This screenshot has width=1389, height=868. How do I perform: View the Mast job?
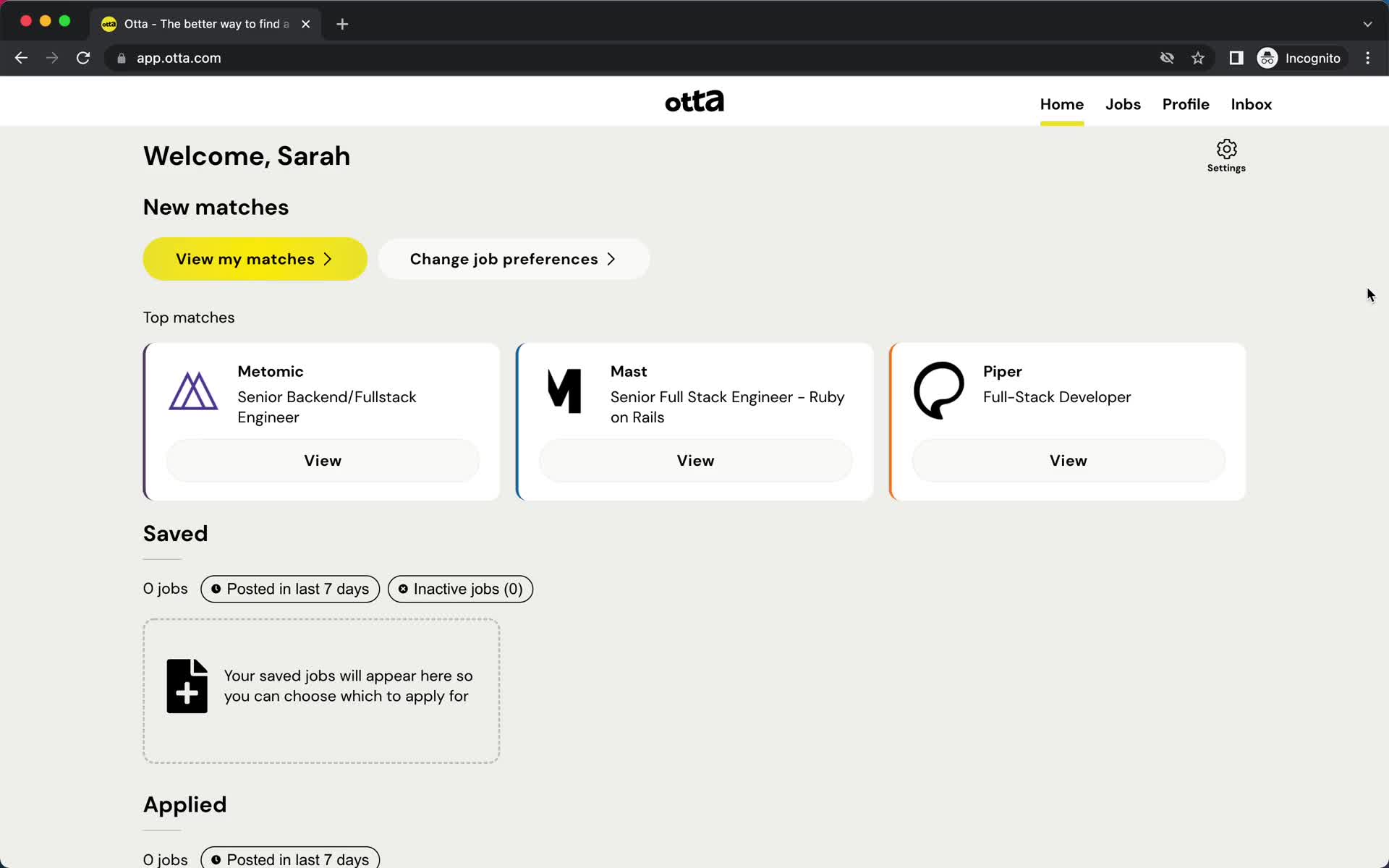point(695,461)
